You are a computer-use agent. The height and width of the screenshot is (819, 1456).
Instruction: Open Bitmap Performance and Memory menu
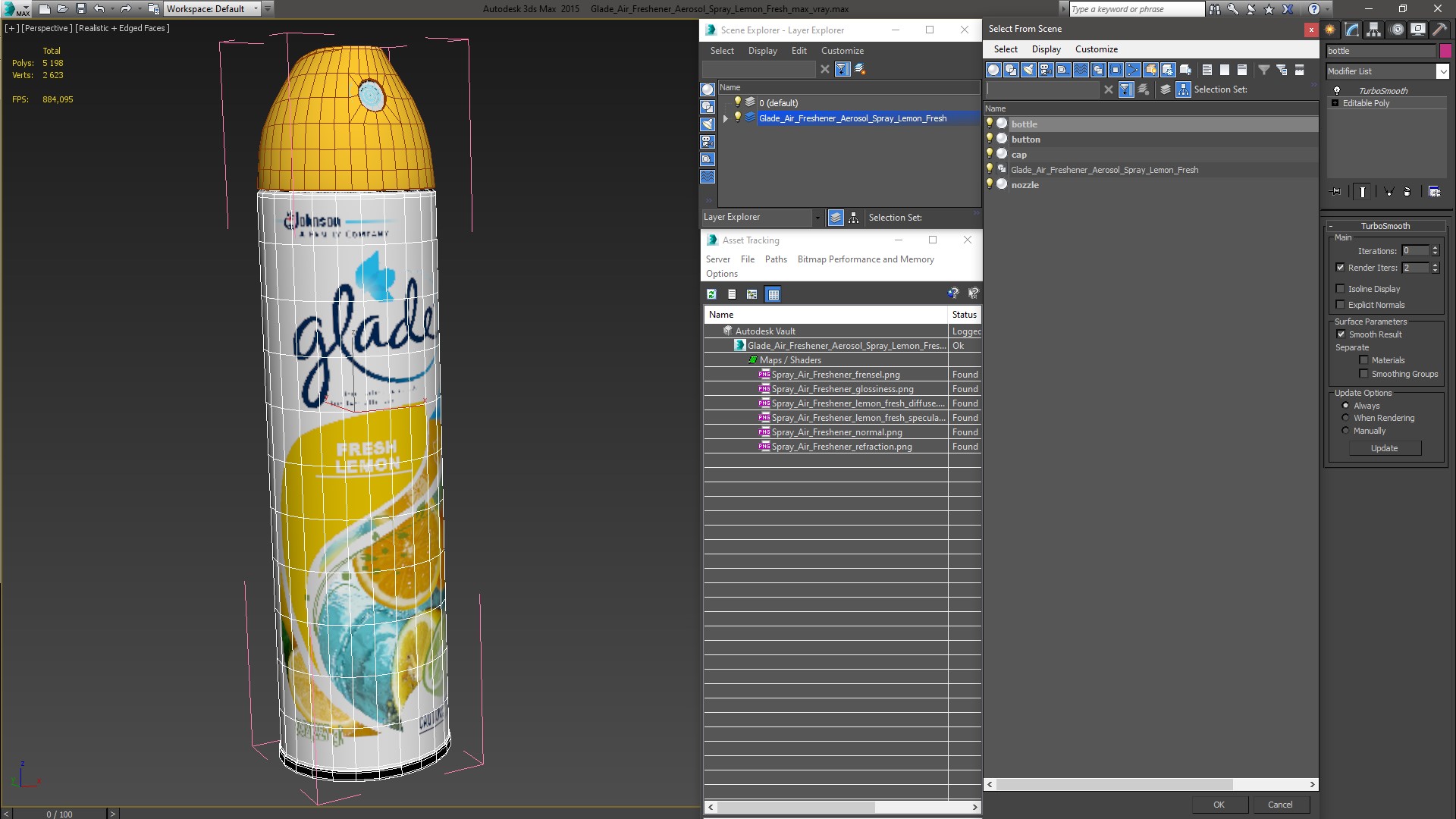pyautogui.click(x=866, y=259)
